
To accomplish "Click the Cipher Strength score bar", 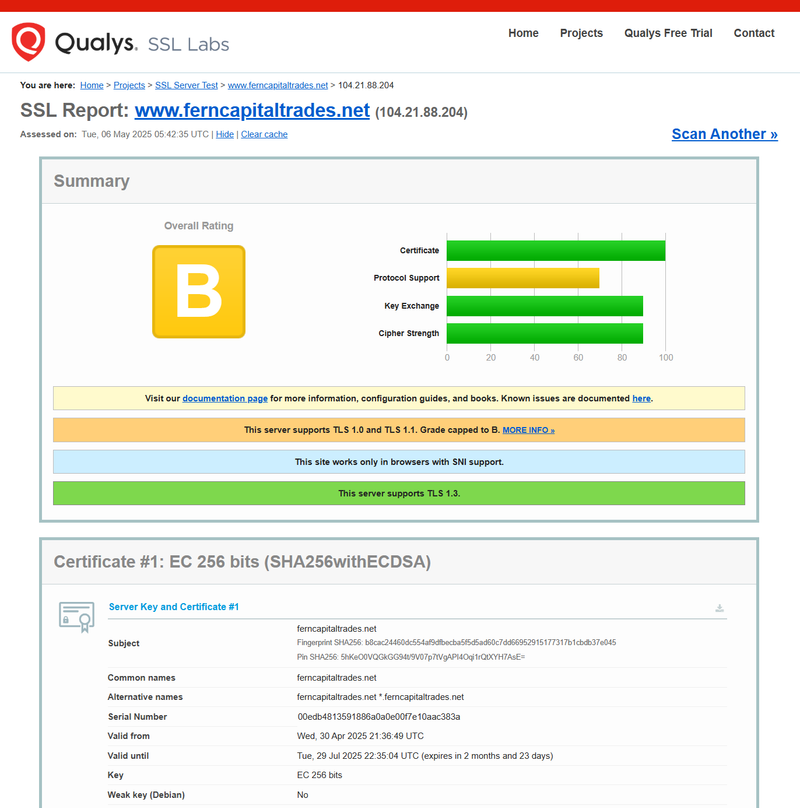I will [545, 333].
